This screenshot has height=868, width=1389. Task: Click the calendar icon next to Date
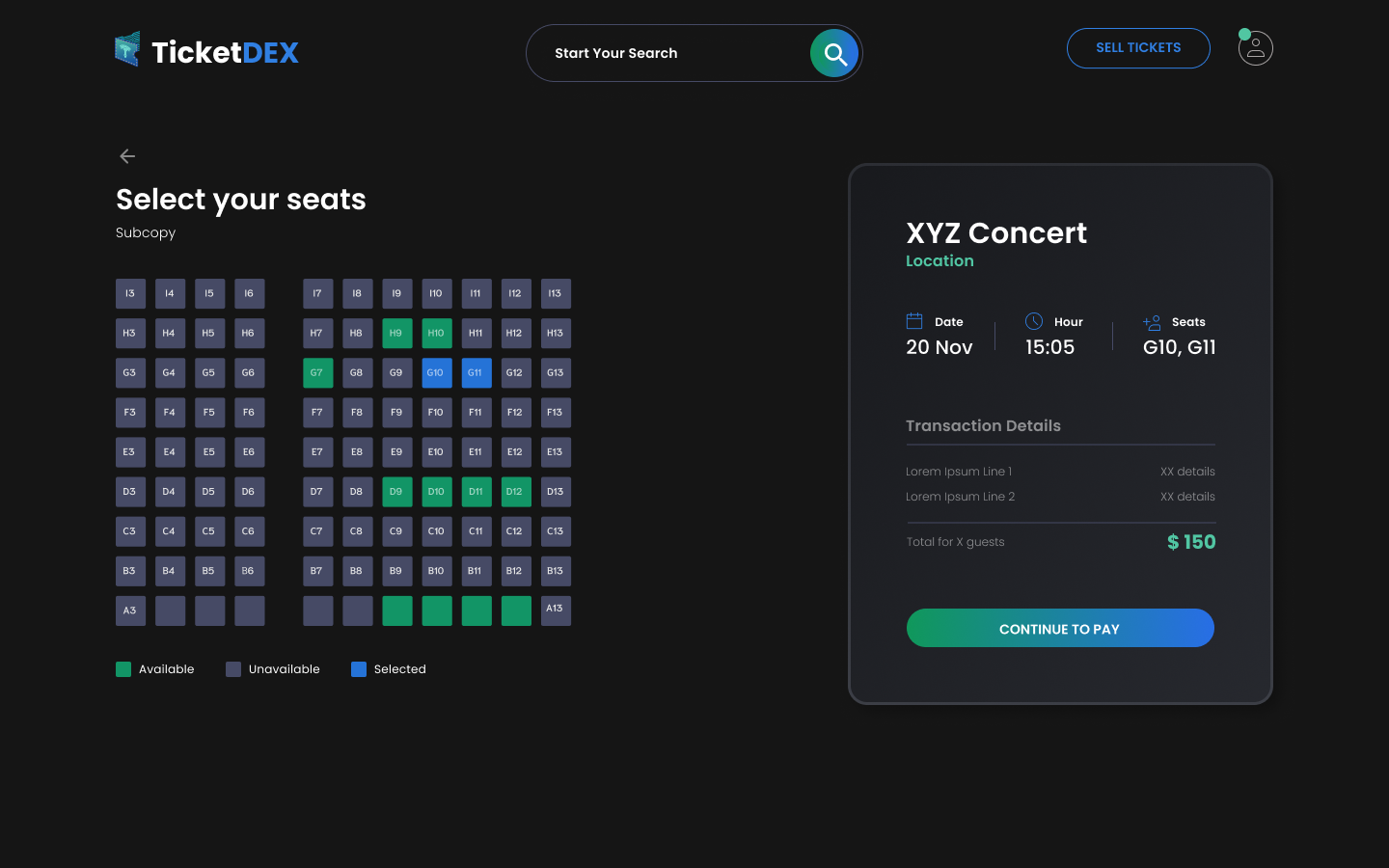pyautogui.click(x=913, y=319)
